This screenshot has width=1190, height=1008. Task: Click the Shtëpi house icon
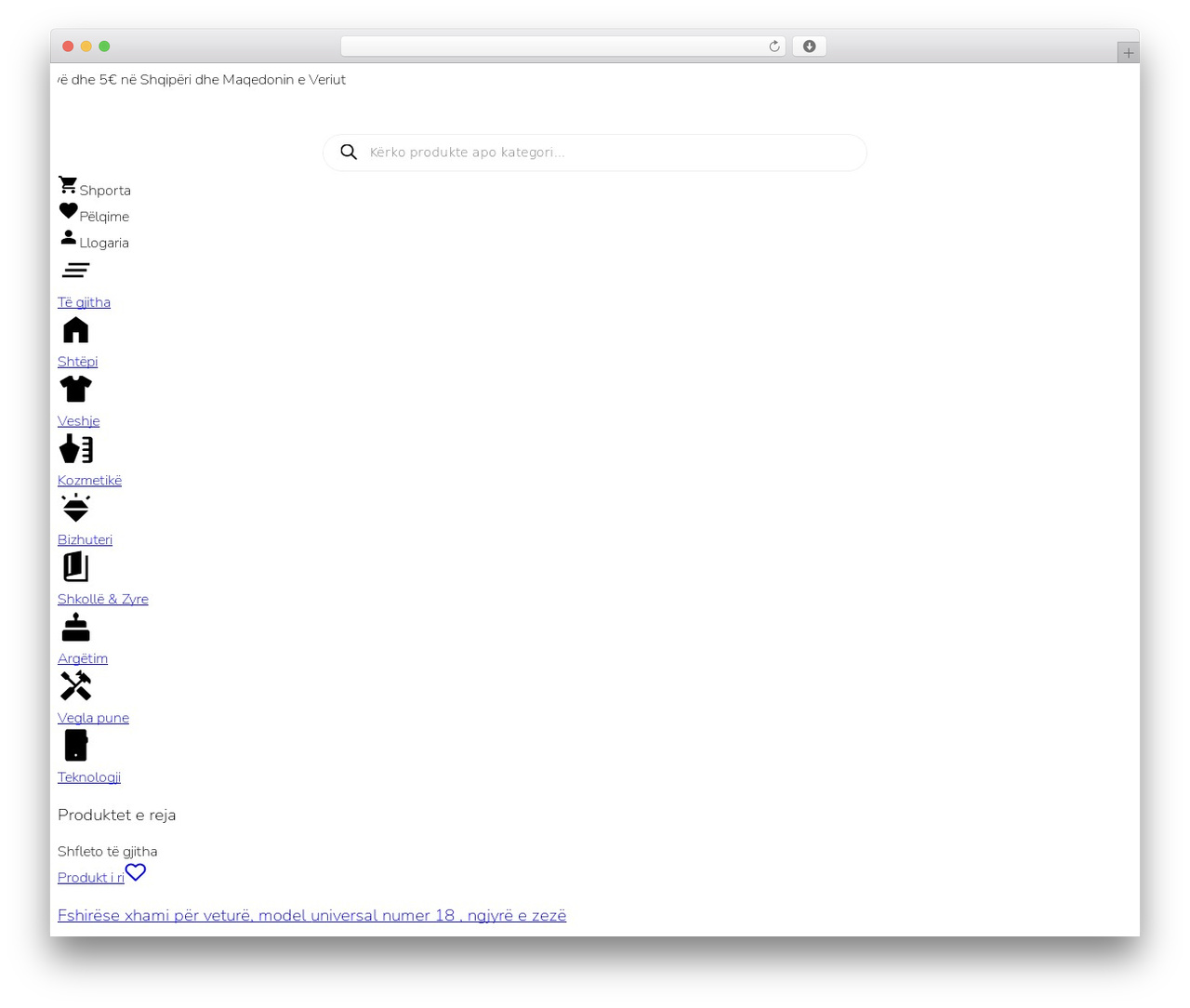75,330
